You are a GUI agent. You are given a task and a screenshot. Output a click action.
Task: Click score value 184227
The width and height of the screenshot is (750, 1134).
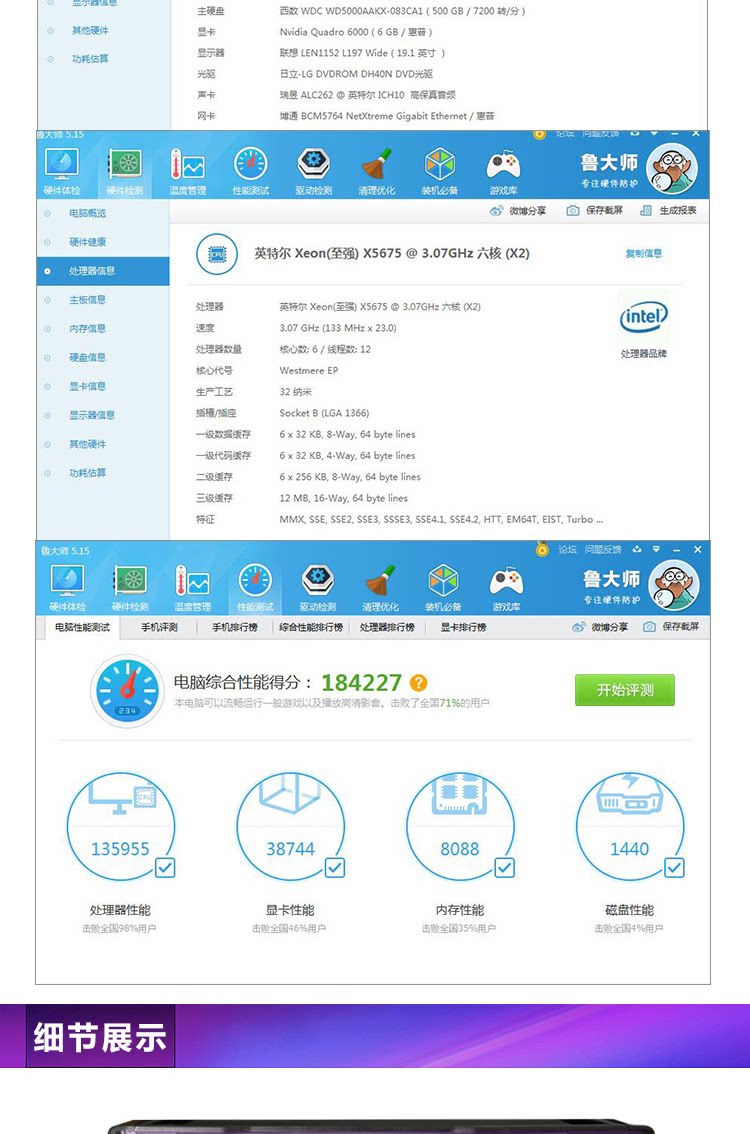click(x=361, y=683)
